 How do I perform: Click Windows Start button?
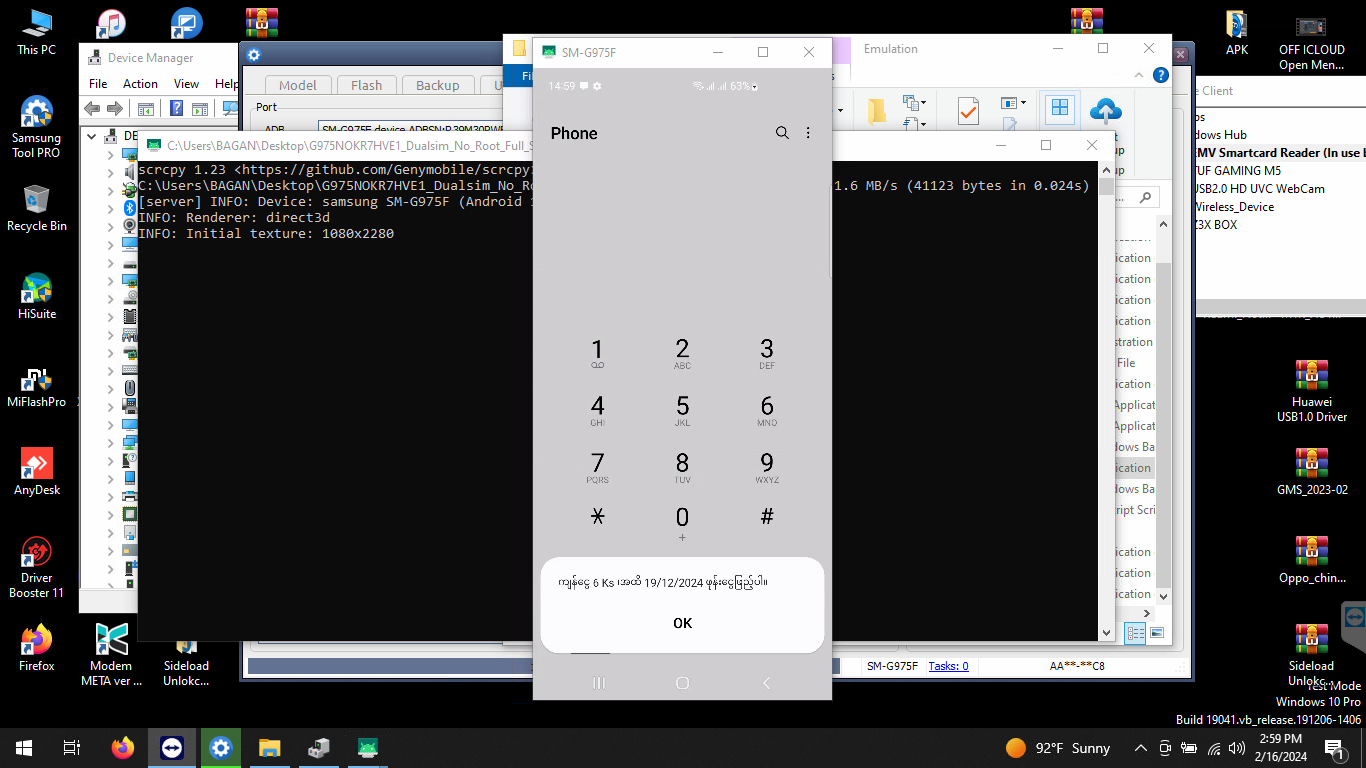[x=24, y=747]
